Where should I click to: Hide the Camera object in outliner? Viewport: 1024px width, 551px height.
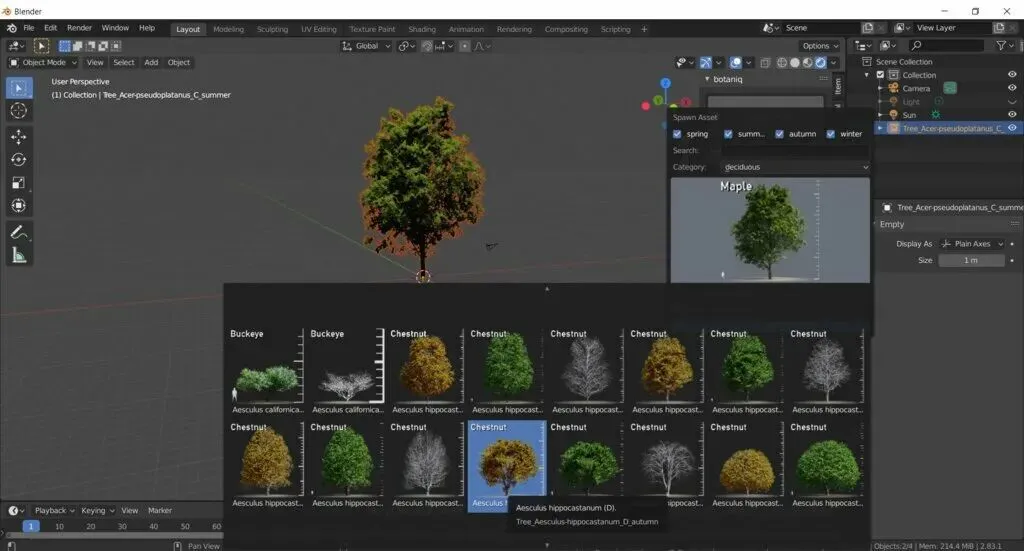pyautogui.click(x=1012, y=88)
